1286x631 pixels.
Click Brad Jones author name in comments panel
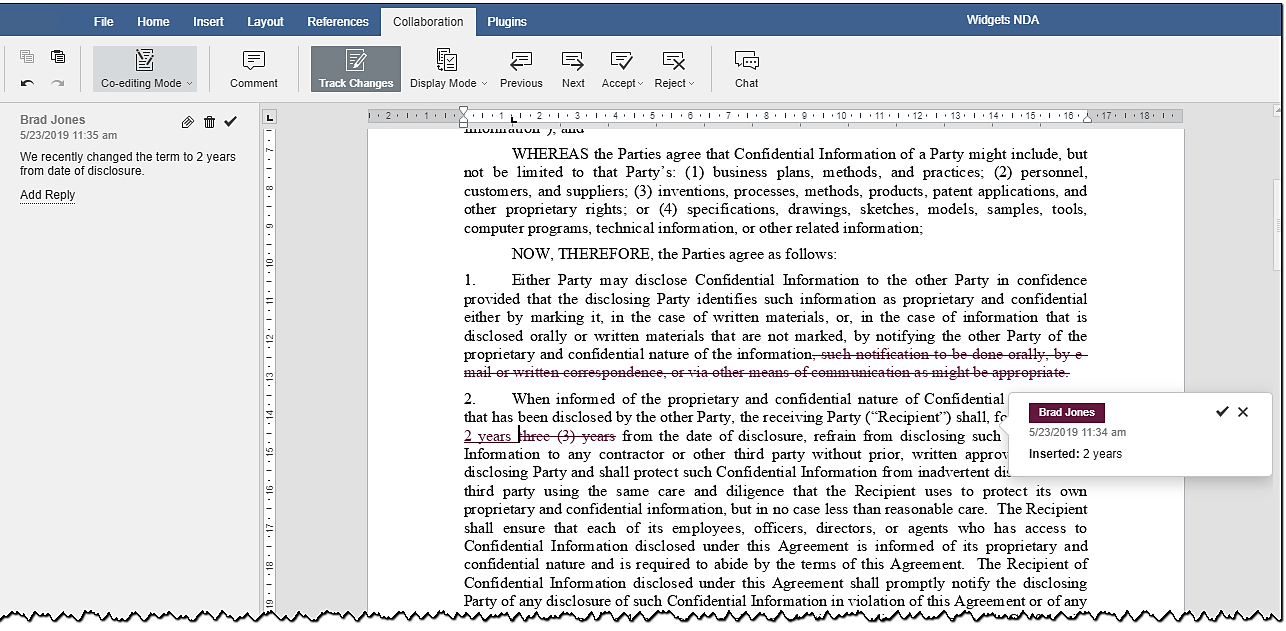(x=53, y=120)
